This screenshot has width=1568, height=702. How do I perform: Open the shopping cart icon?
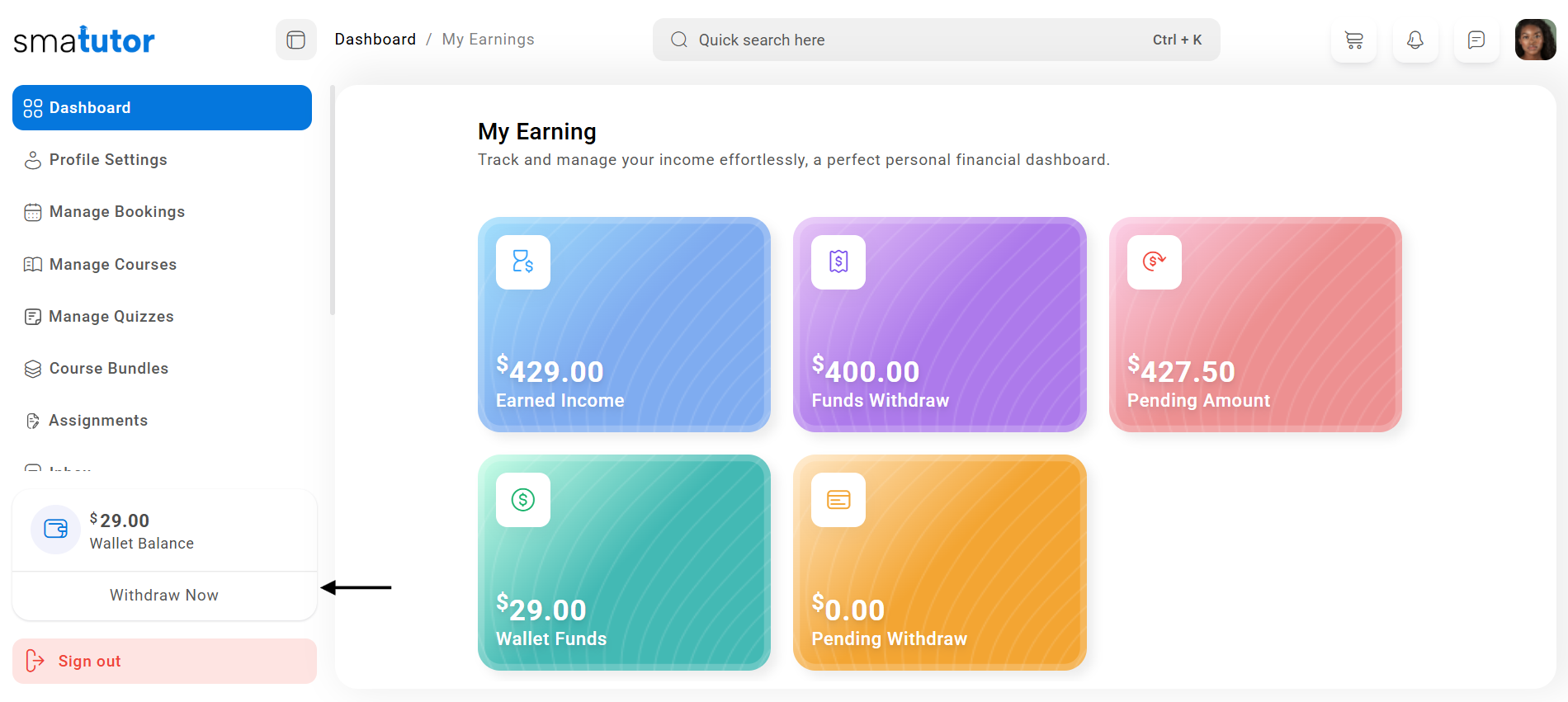click(x=1353, y=40)
